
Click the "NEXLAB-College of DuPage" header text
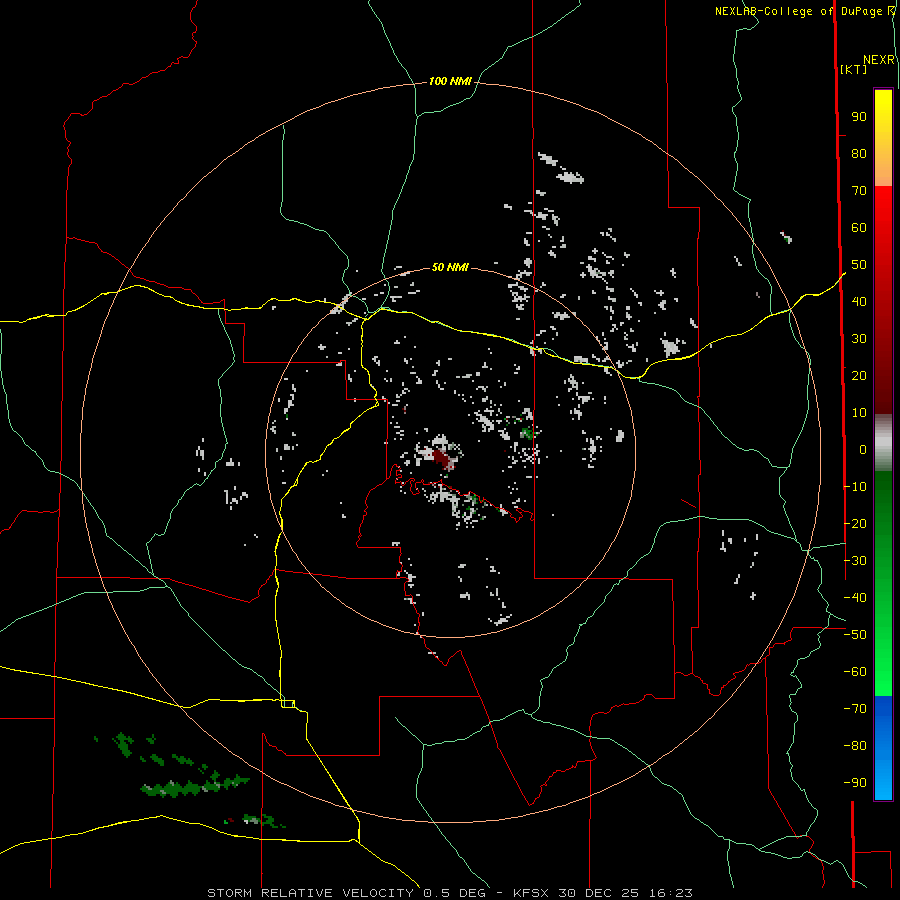tap(798, 11)
